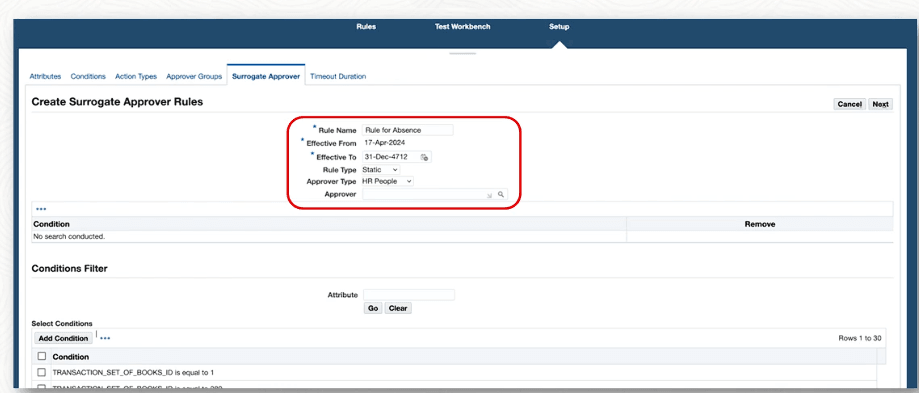
Task: Switch to the Test Workbench tab
Action: [462, 27]
